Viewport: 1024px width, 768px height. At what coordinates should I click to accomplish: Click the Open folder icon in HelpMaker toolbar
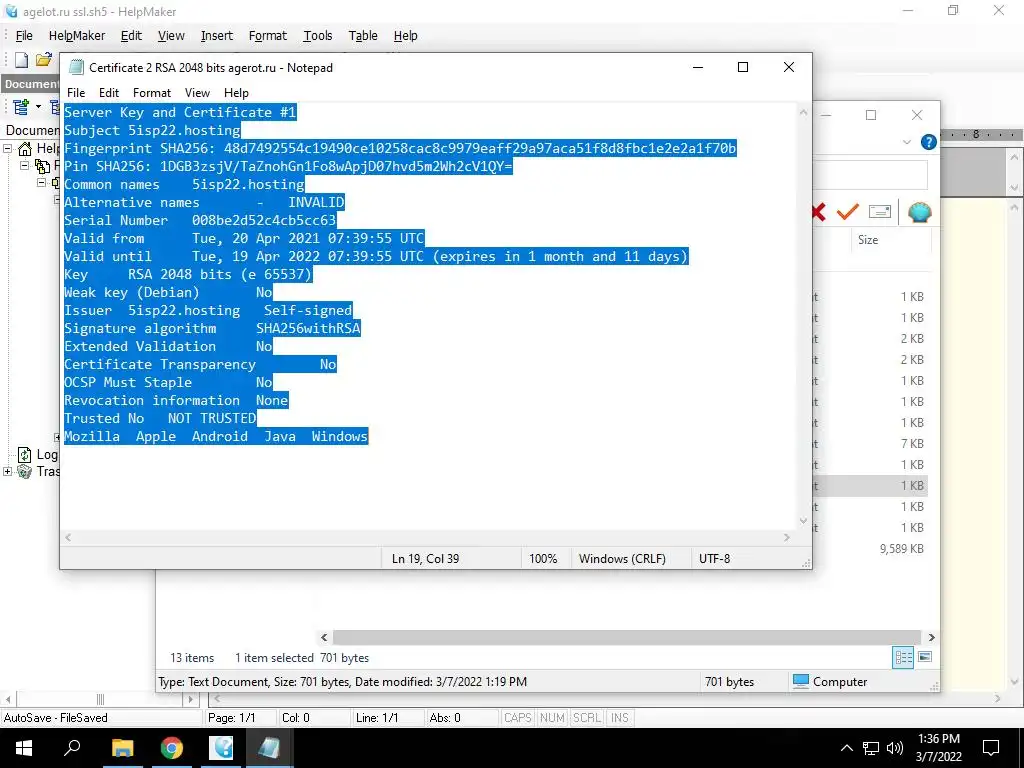point(44,60)
